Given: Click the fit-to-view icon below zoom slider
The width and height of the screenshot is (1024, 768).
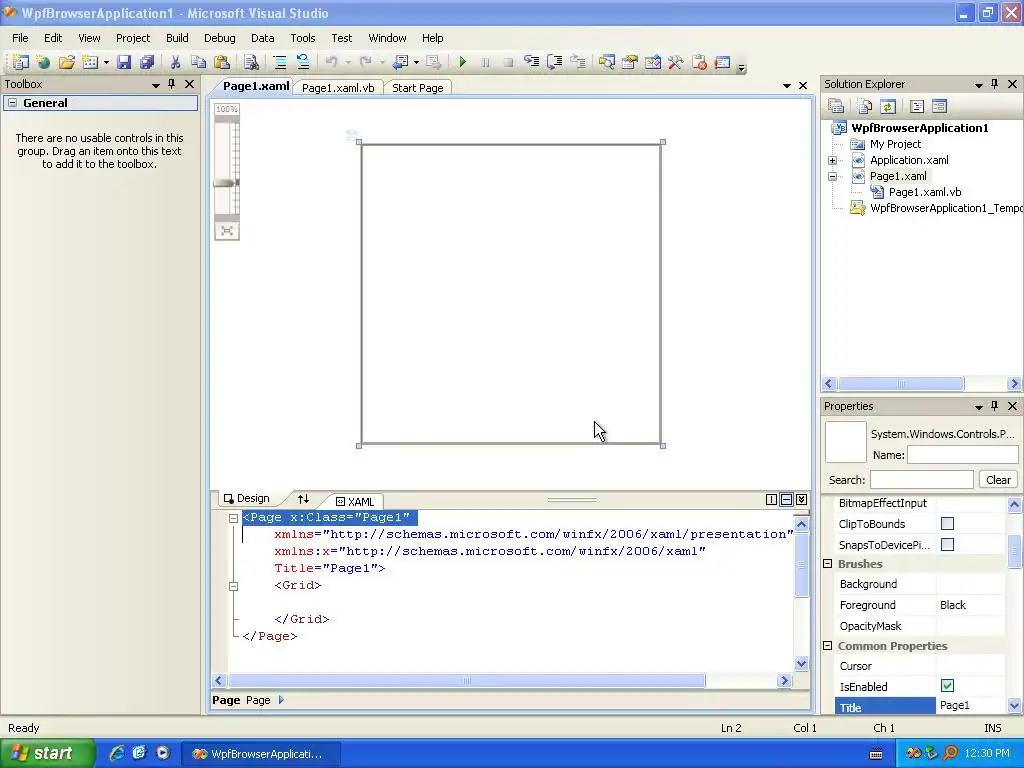Looking at the screenshot, I should 227,231.
